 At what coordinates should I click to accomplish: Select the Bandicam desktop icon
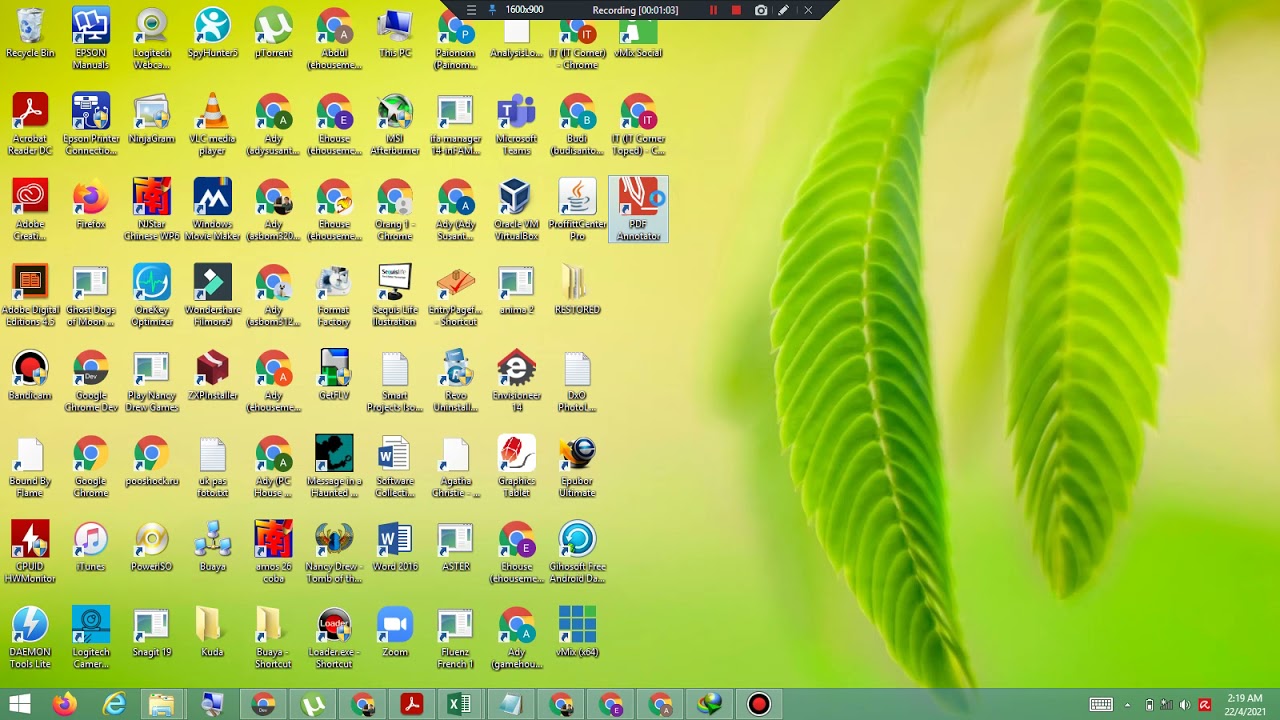[x=30, y=376]
